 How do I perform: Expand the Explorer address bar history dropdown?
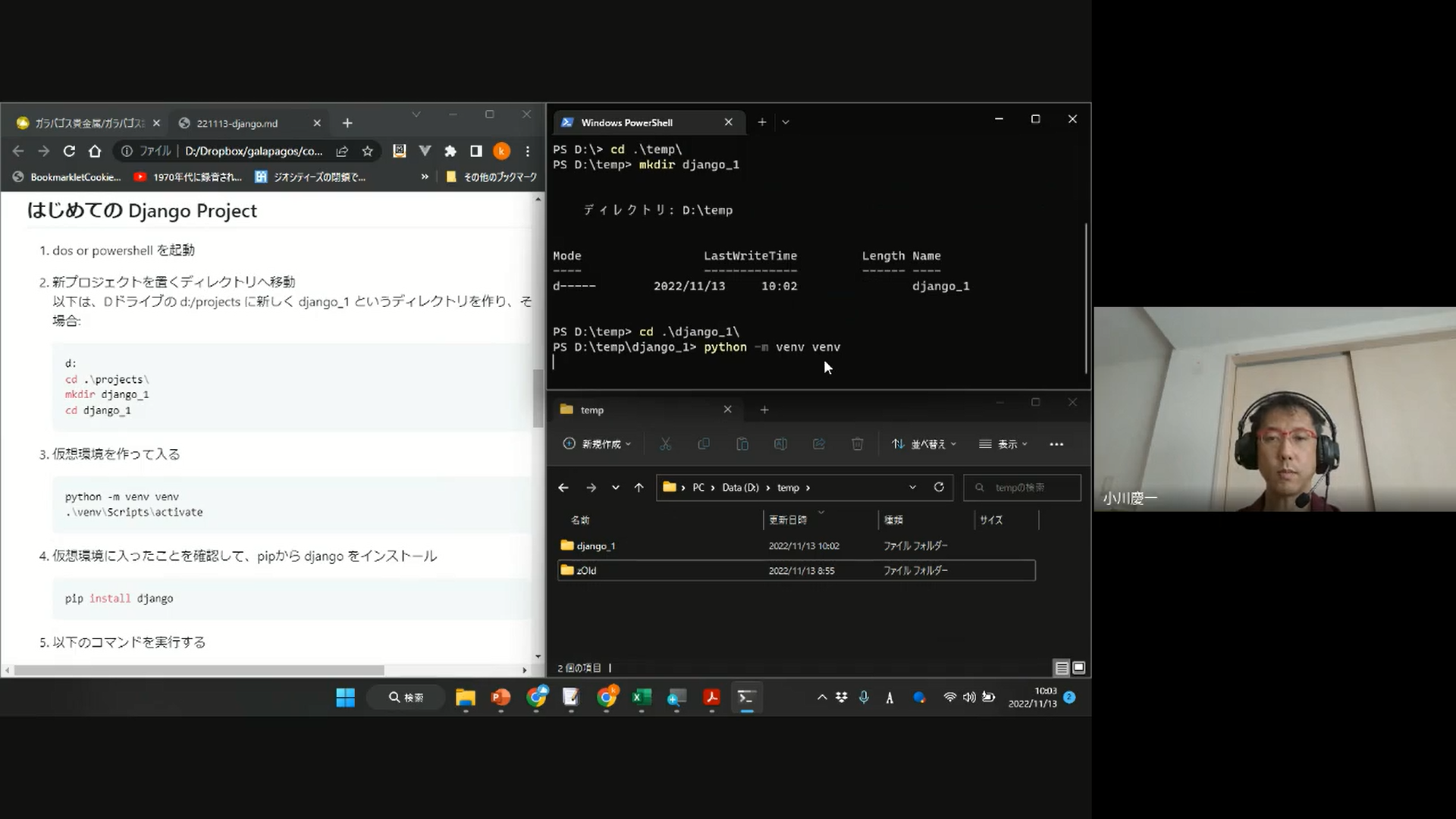pyautogui.click(x=912, y=488)
